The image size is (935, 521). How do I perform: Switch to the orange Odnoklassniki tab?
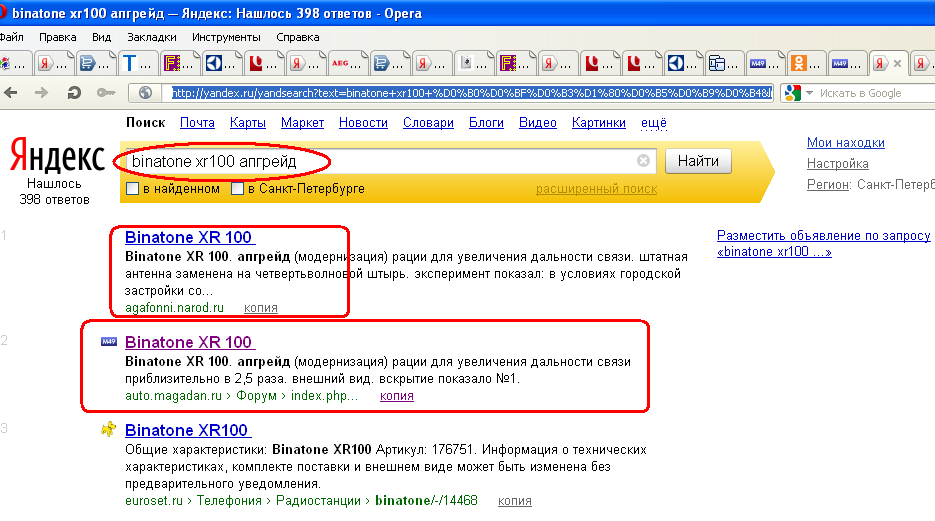click(799, 64)
